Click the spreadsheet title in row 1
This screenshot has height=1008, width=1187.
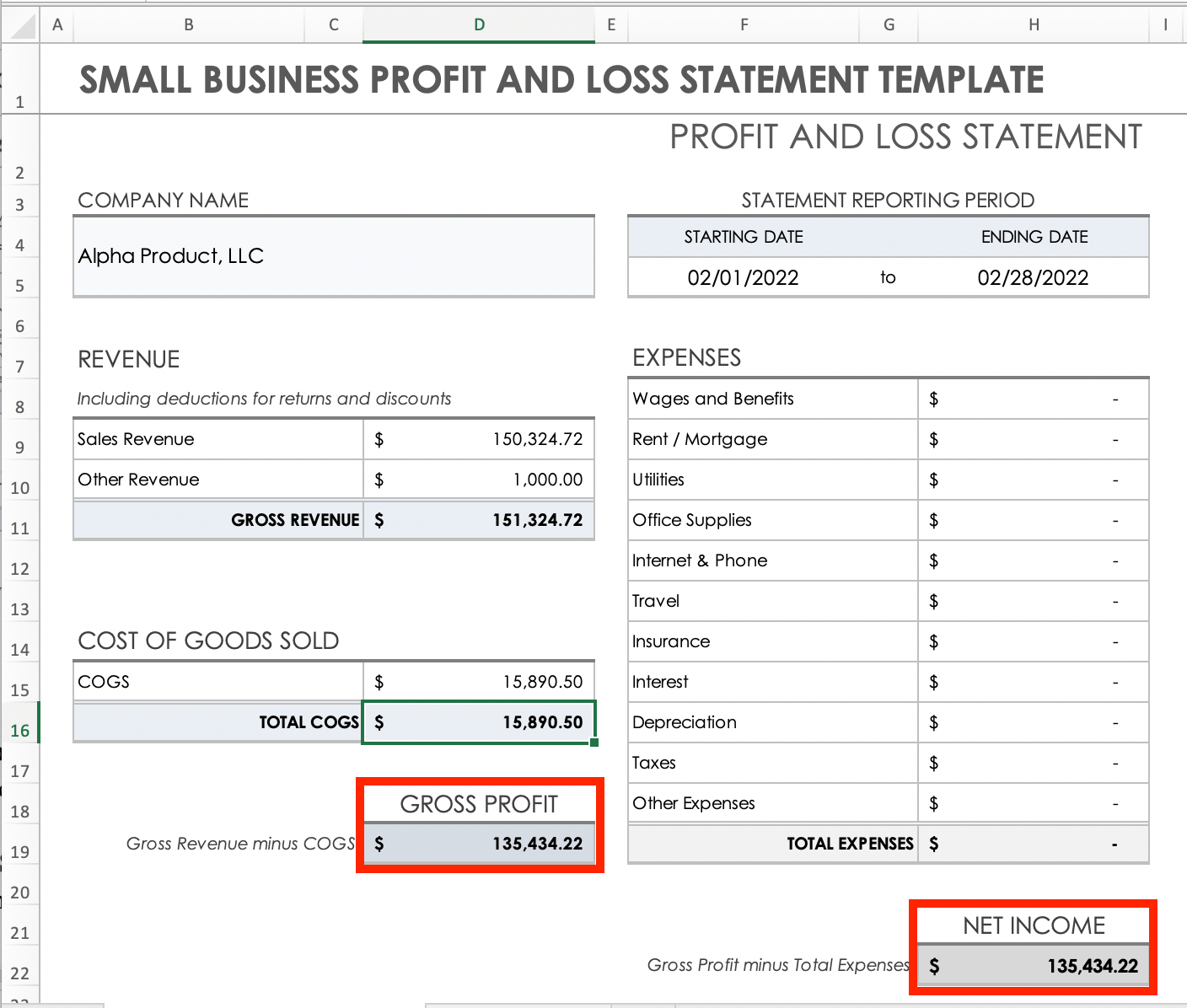point(561,80)
